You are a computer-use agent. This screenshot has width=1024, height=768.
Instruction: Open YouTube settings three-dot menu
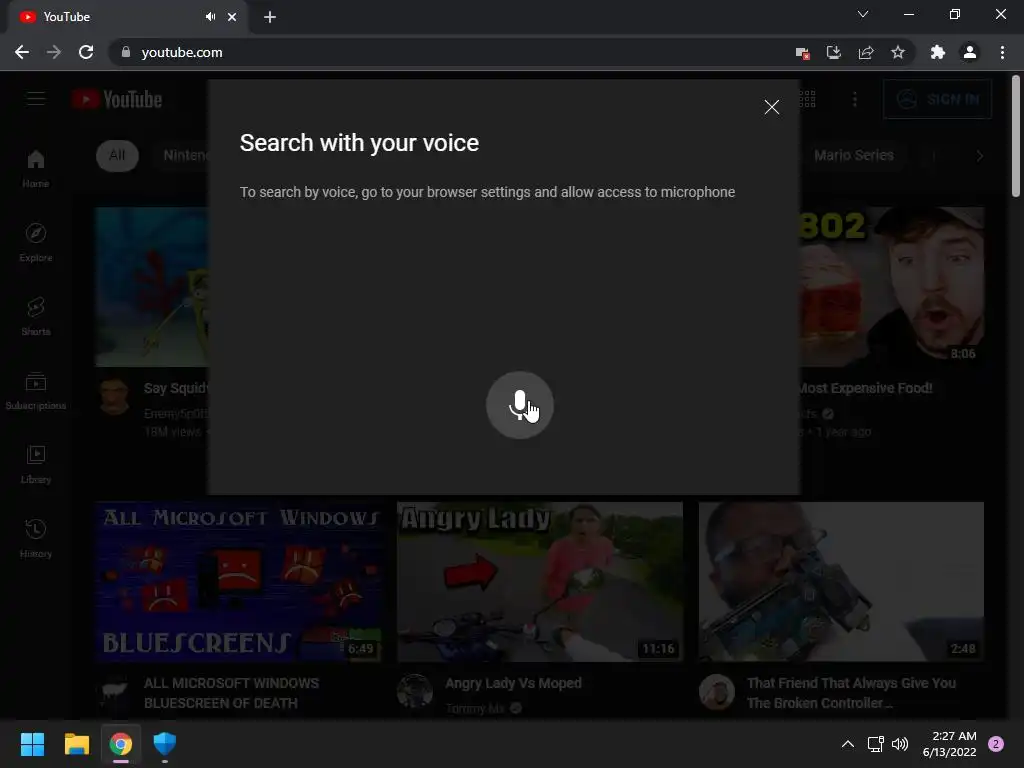click(855, 99)
